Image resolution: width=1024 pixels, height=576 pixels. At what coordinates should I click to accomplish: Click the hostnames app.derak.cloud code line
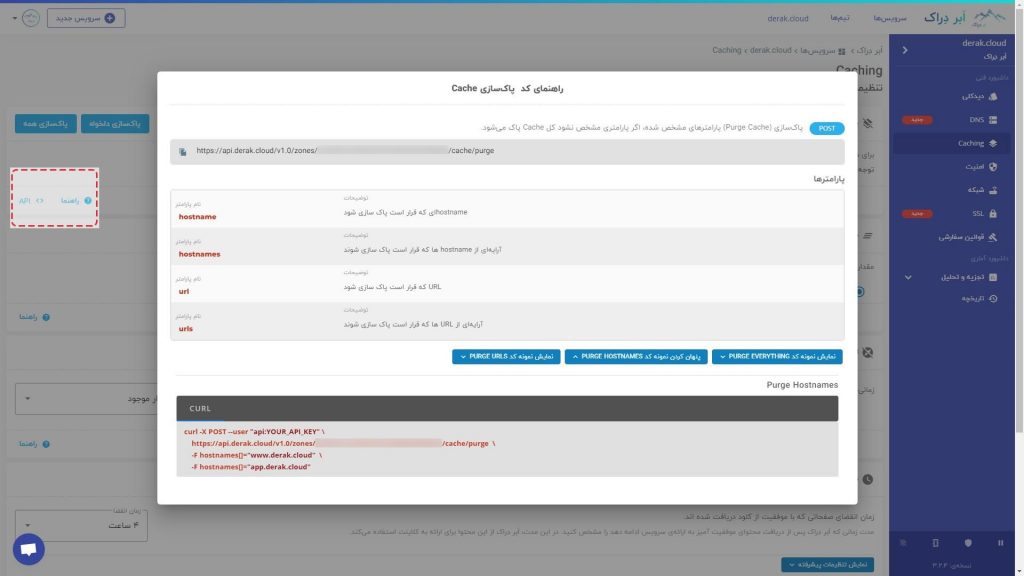(x=251, y=467)
